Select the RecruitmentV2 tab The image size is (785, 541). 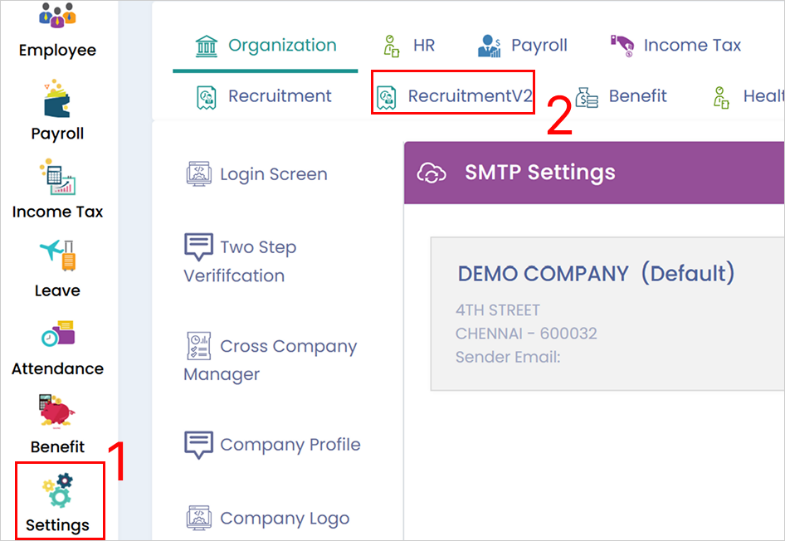(454, 96)
